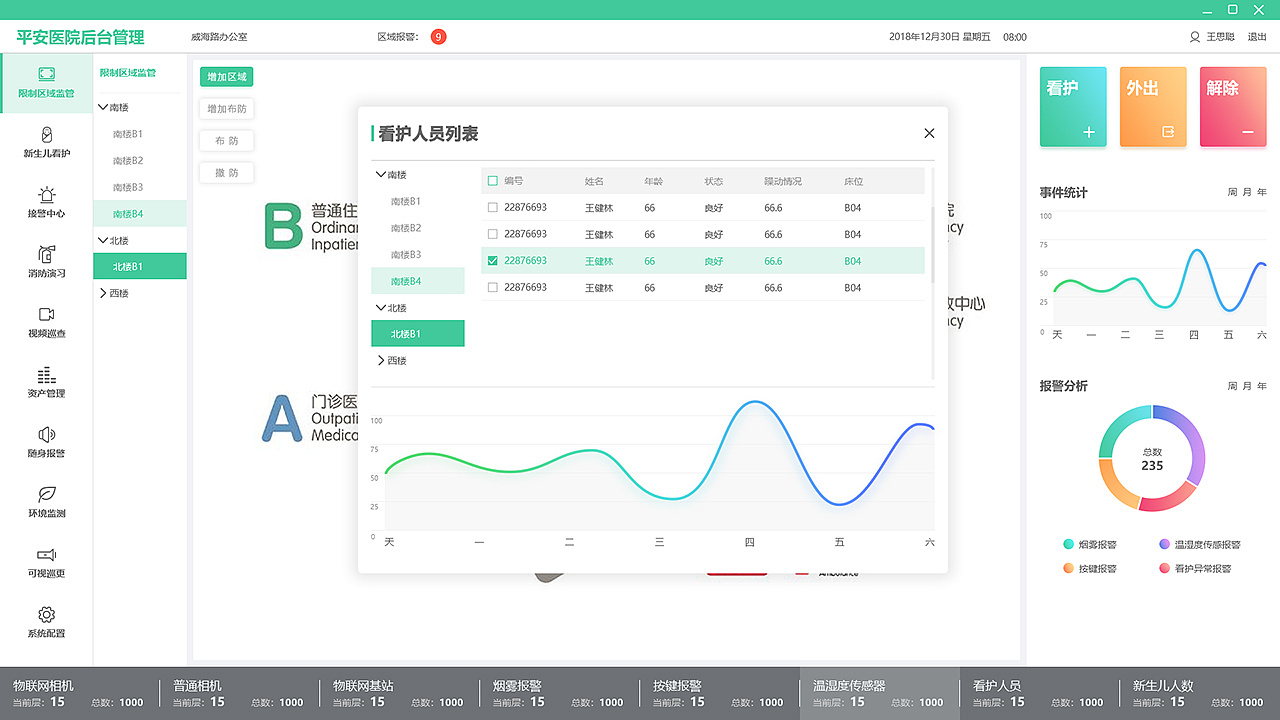Click the red 区域报警 badge 9
The image size is (1280, 720).
coord(438,37)
